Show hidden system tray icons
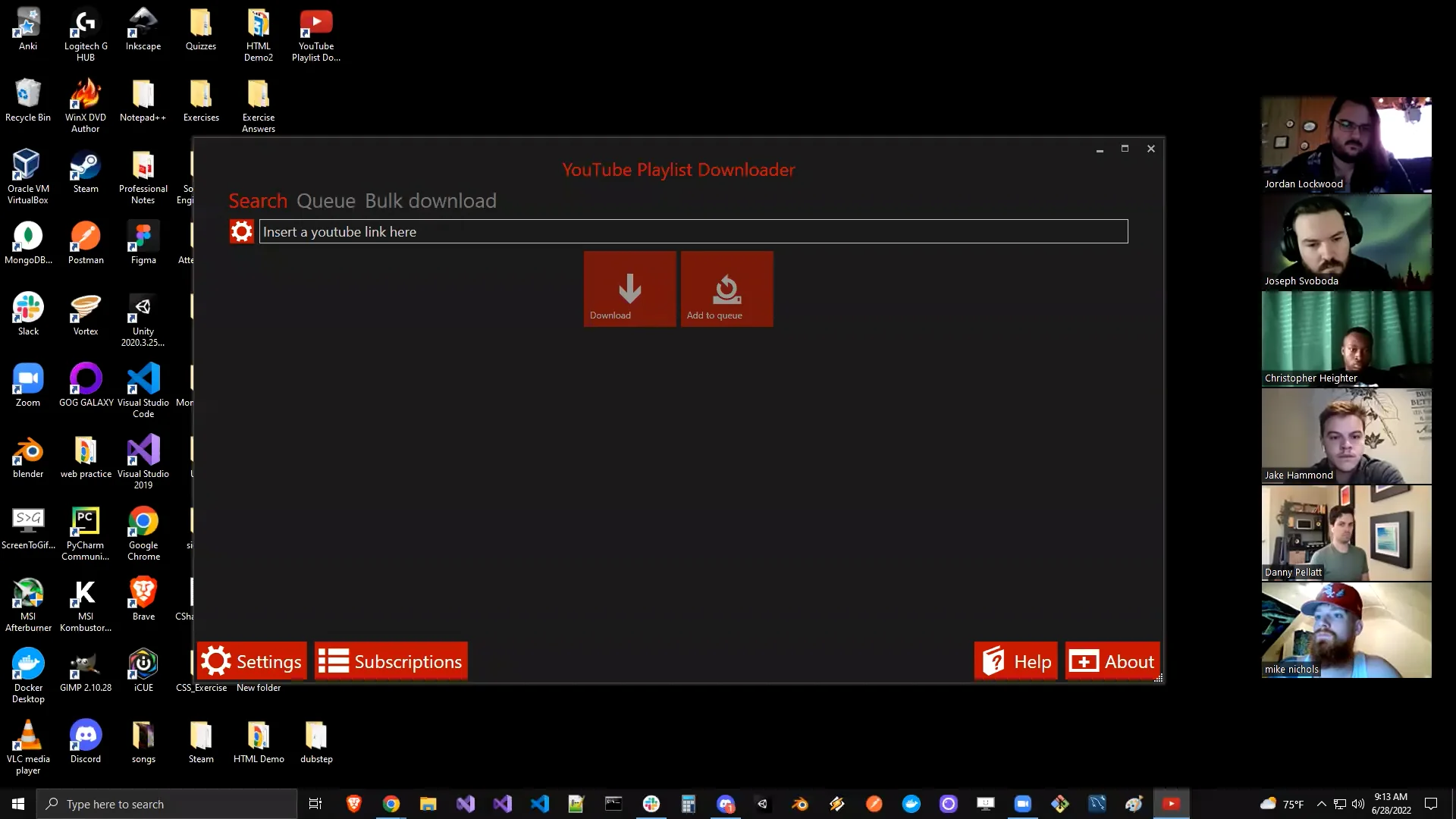Image resolution: width=1456 pixels, height=819 pixels. (1321, 804)
